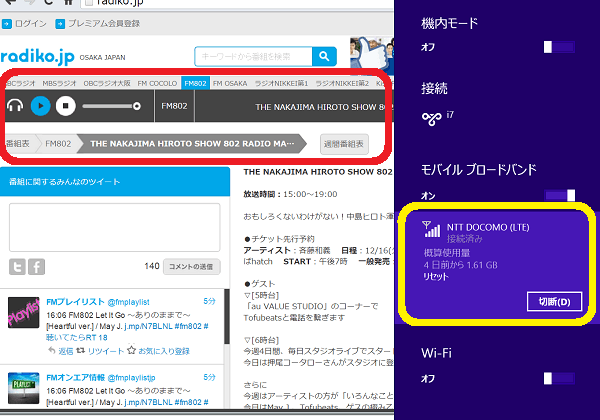The image size is (600, 420).
Task: Select the FM802 station tab
Action: [195, 83]
